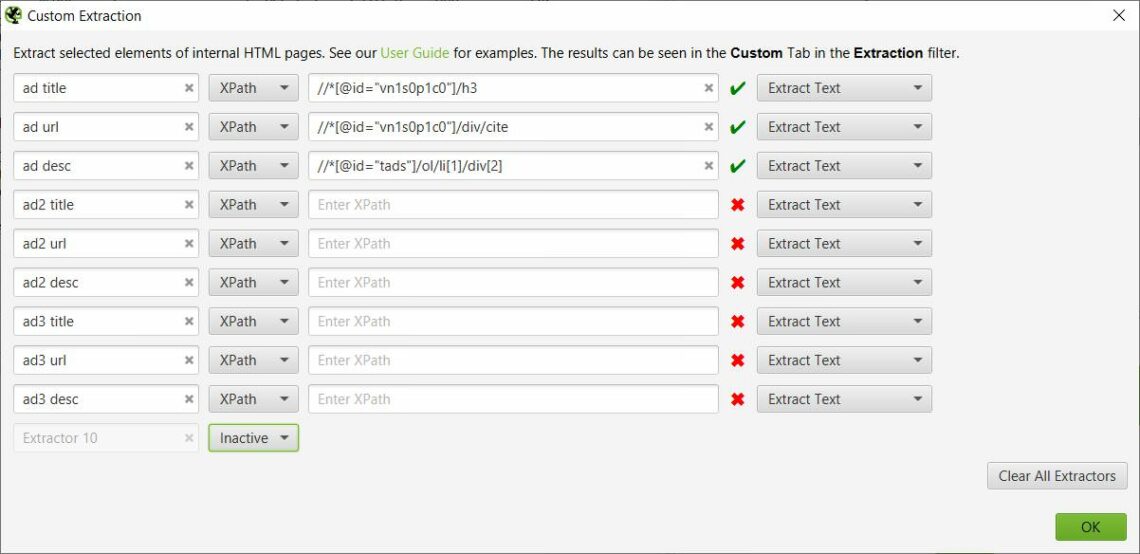Open Extract Text dropdown for ad title

[844, 88]
